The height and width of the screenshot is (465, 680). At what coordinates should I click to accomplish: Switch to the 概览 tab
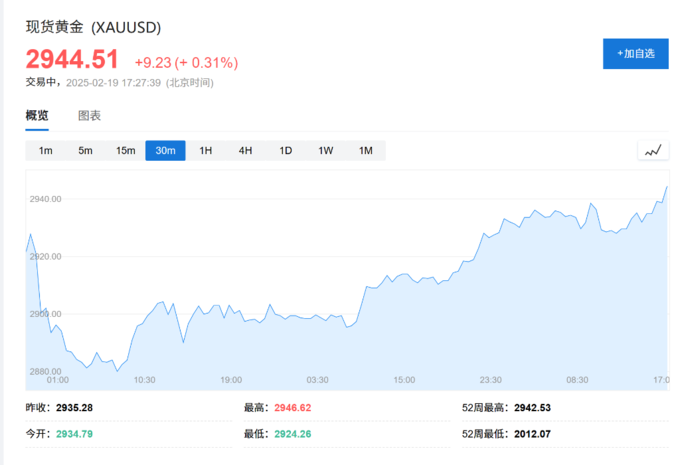point(37,116)
